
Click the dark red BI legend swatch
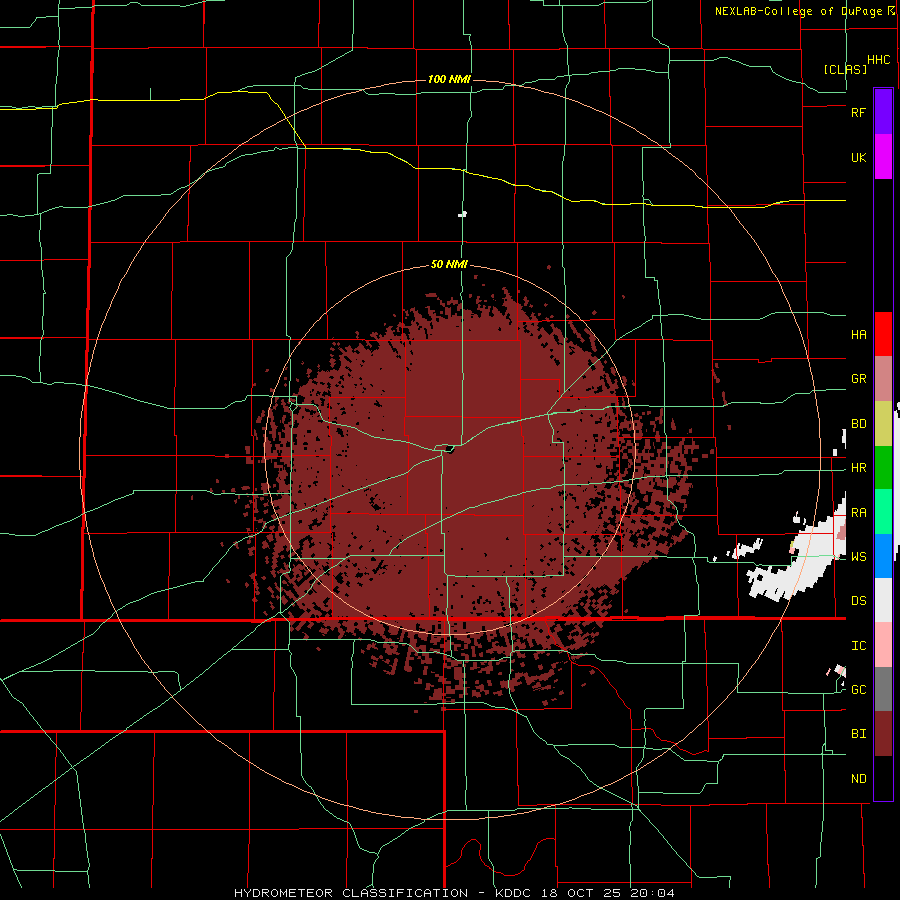883,734
